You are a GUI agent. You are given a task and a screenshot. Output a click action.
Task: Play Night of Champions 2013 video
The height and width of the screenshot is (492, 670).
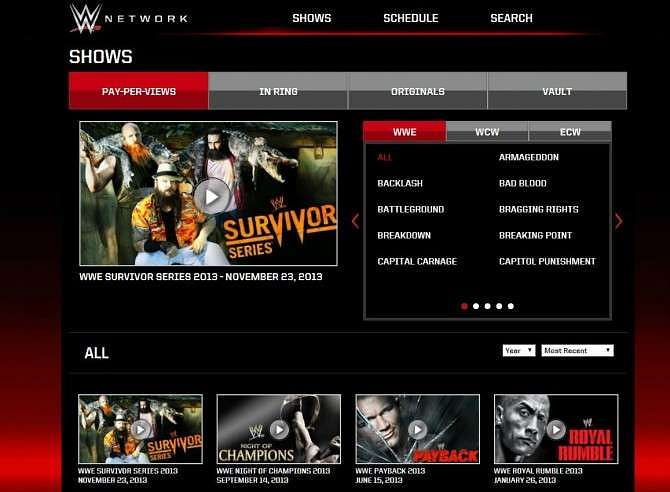(x=279, y=429)
